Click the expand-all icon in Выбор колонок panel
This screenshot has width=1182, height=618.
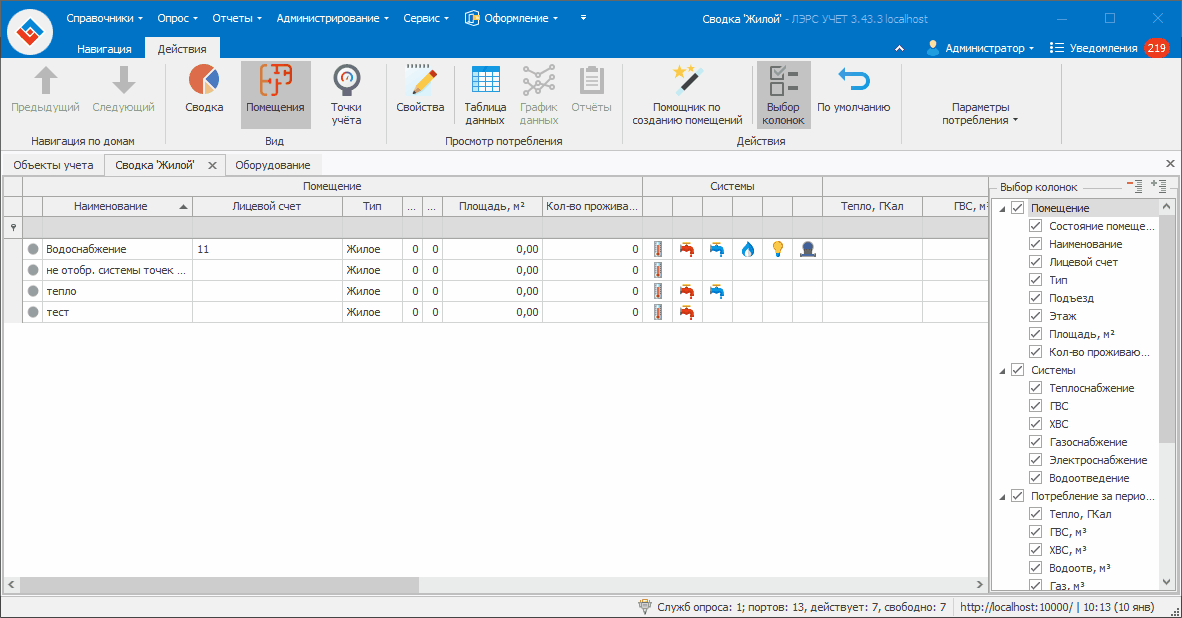1159,185
